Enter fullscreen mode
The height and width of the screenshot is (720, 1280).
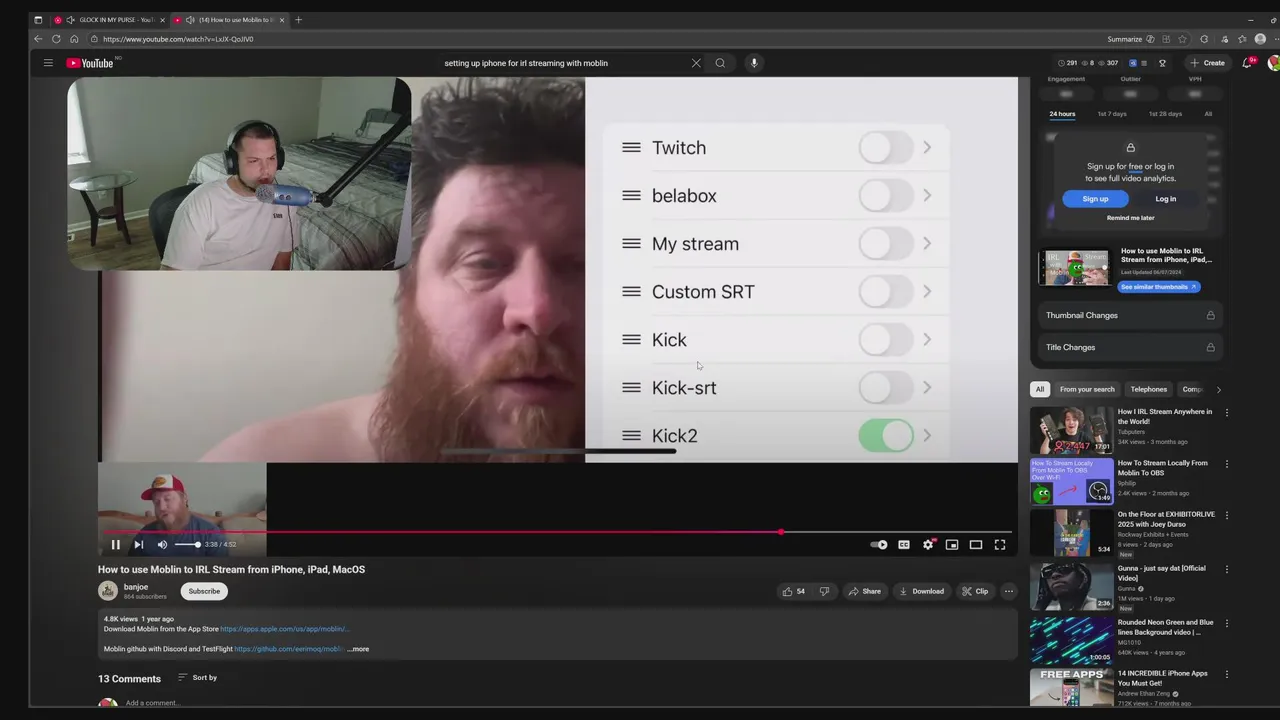click(1000, 545)
